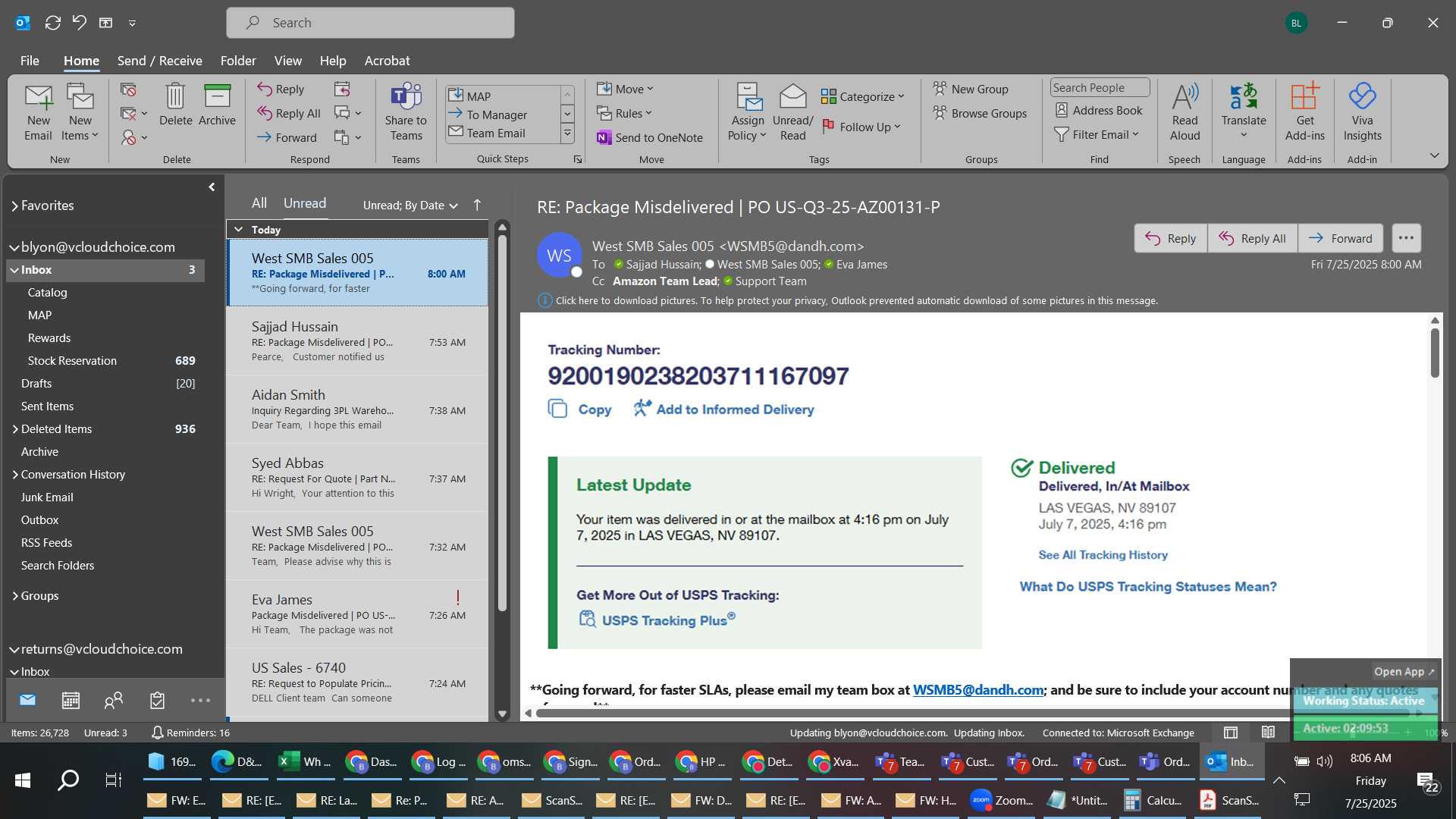Switch to People view icon
This screenshot has width=1456, height=819.
coord(114,700)
